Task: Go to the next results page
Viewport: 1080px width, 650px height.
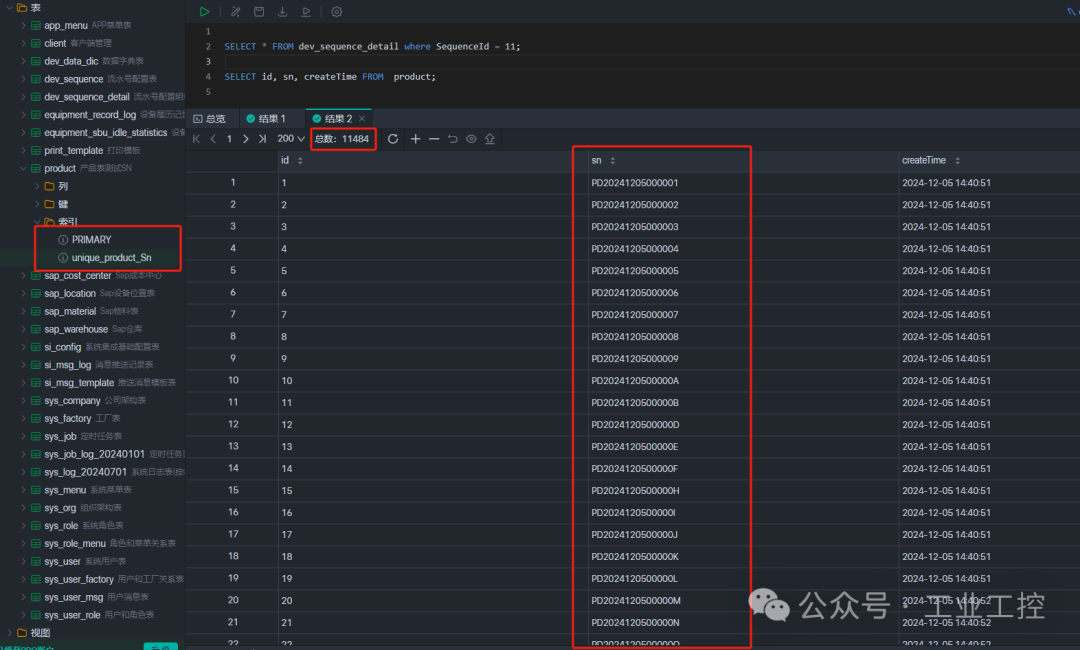Action: [246, 139]
